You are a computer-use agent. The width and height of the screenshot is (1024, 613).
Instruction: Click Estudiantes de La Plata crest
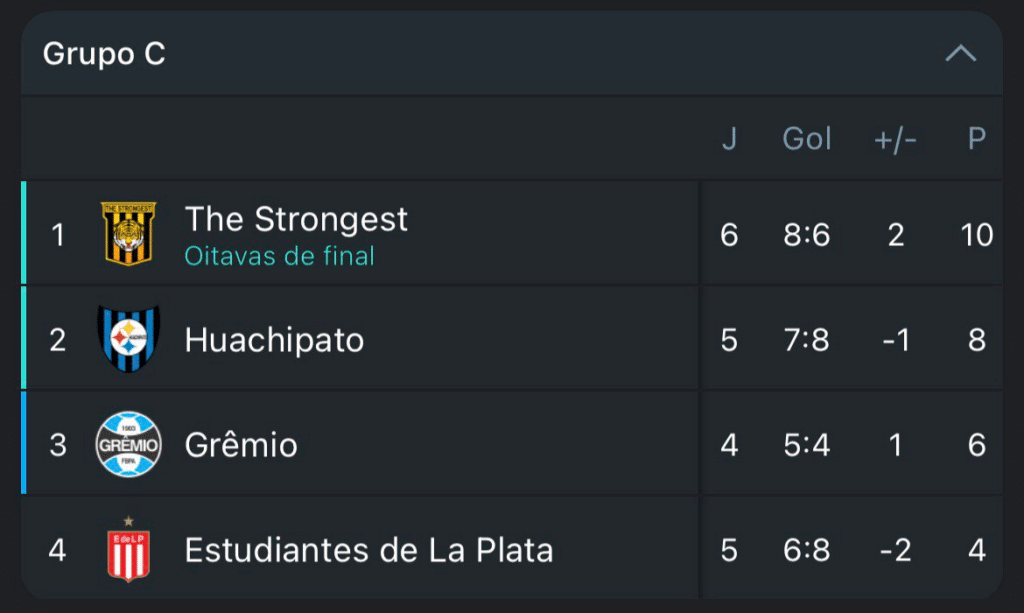click(129, 549)
